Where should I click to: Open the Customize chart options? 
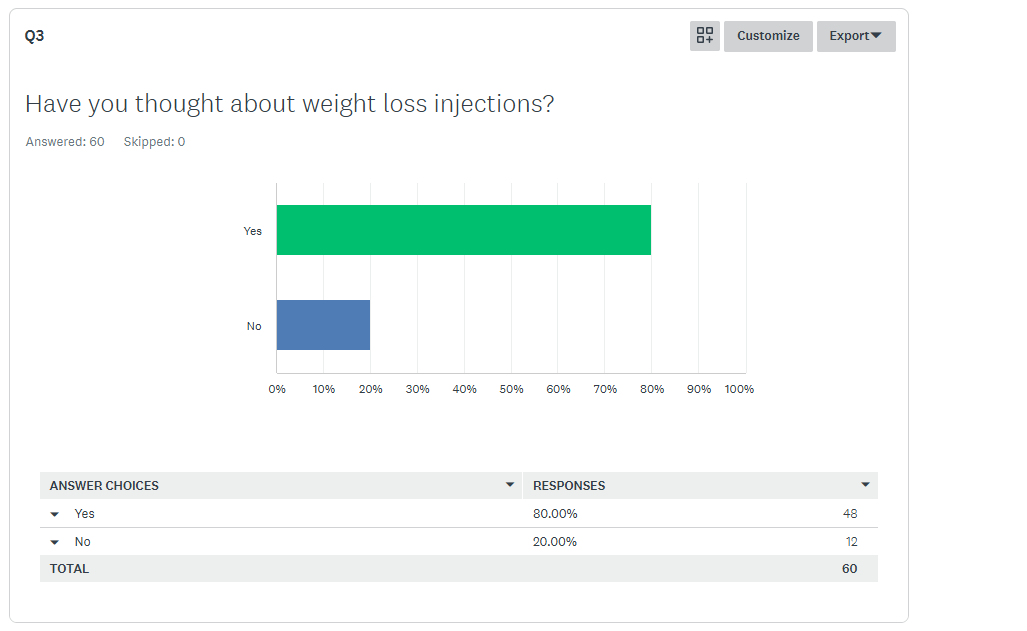pos(768,36)
